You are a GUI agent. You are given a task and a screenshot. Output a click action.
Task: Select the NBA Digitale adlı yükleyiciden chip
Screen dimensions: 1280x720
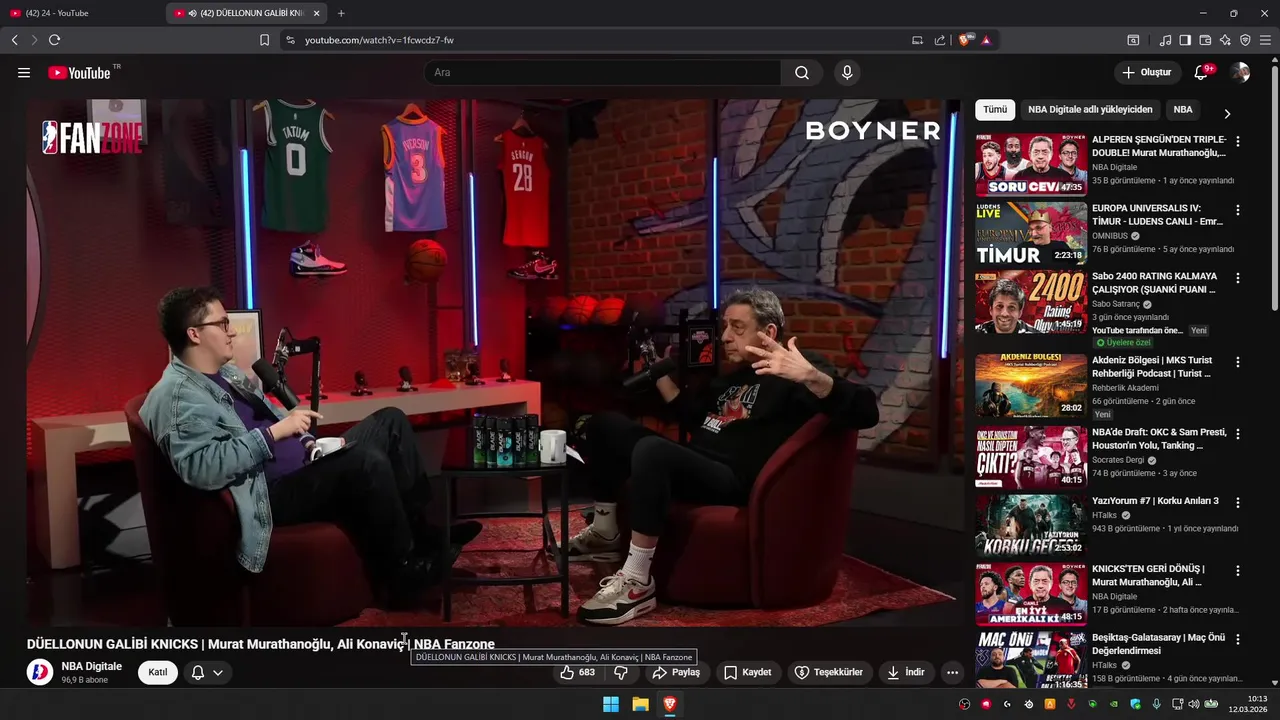[x=1090, y=110]
